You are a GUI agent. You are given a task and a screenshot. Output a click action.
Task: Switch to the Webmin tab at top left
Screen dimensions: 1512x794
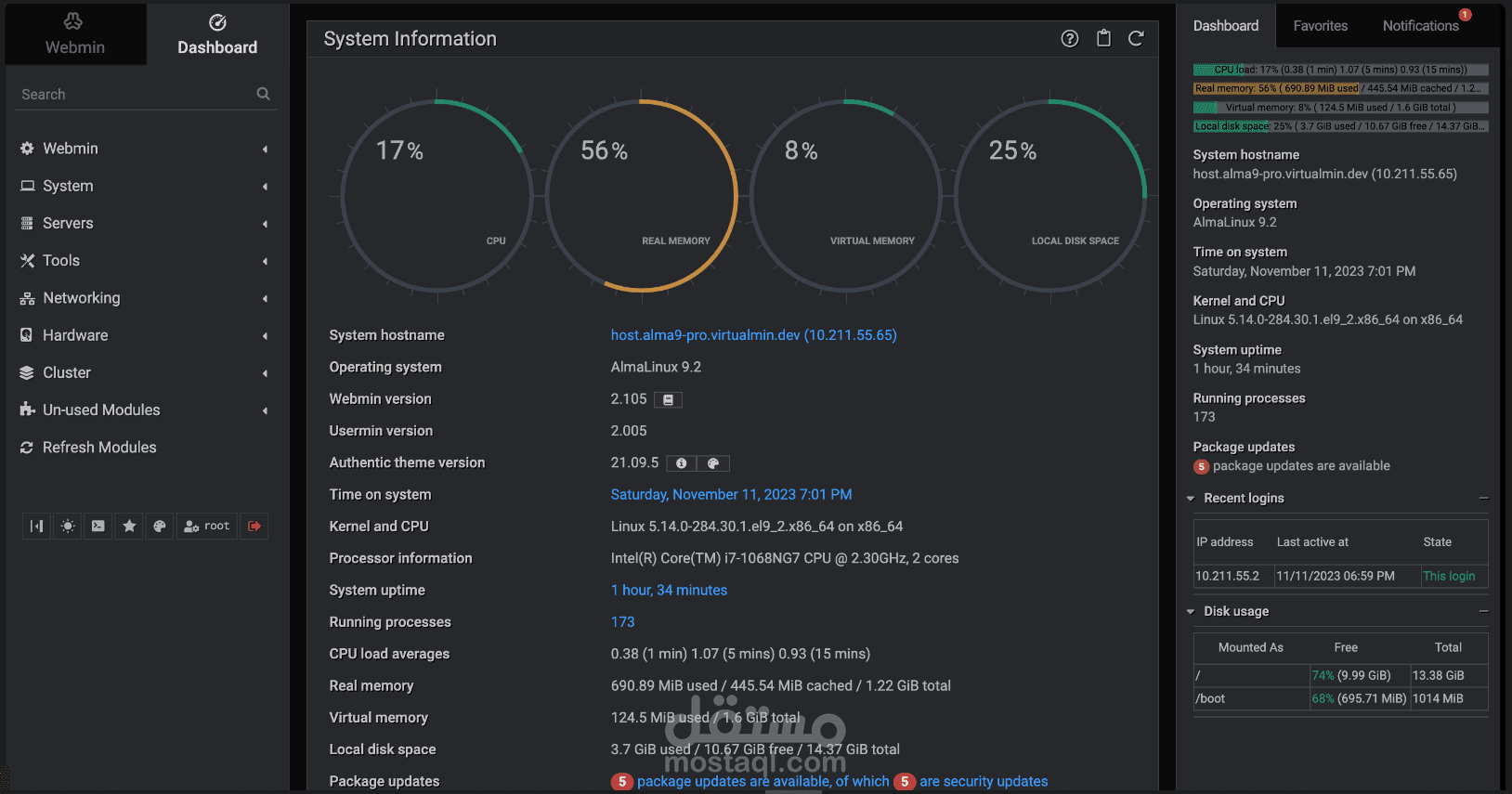click(75, 34)
